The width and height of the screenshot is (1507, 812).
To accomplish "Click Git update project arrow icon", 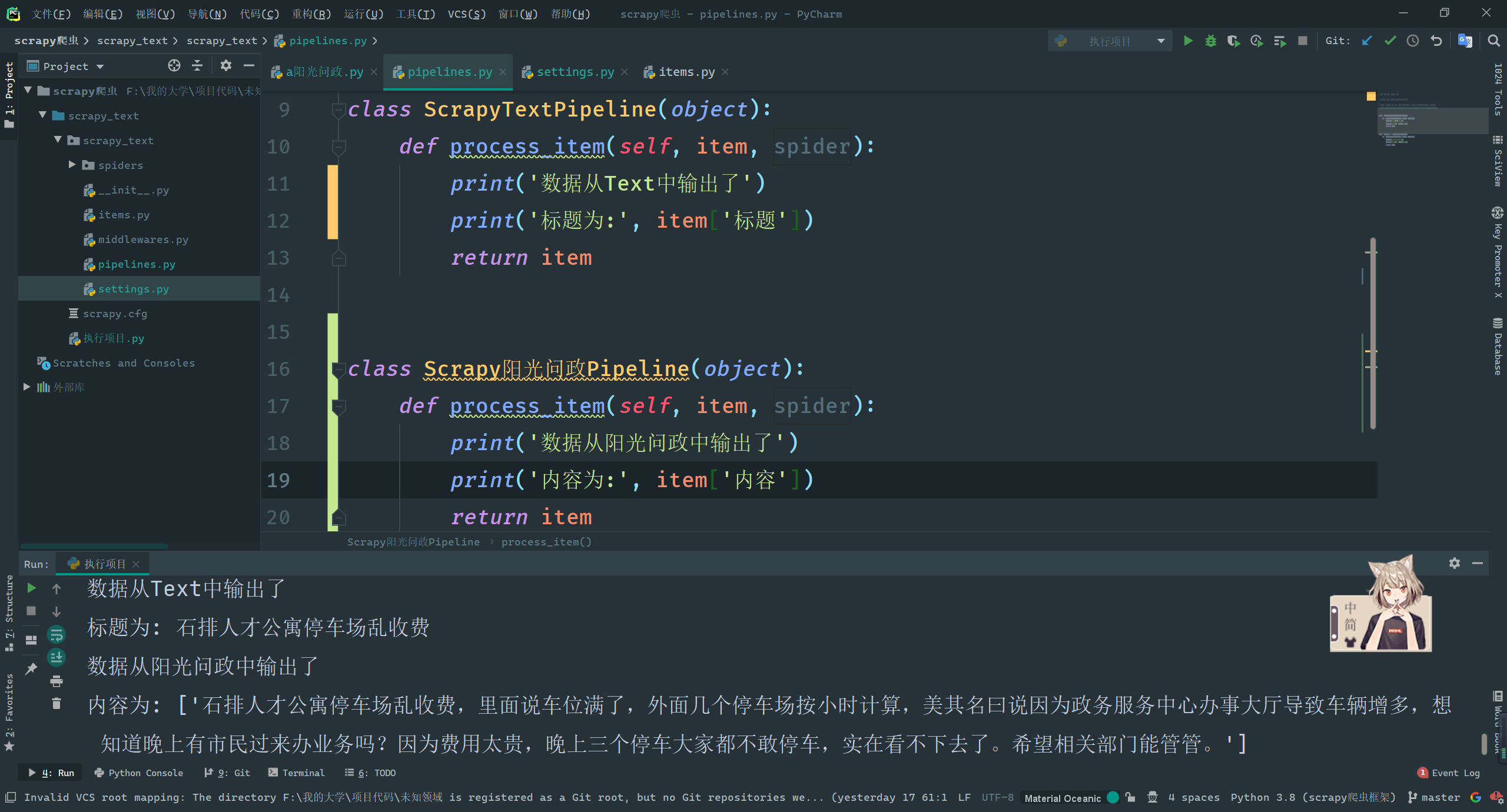I will 1367,41.
